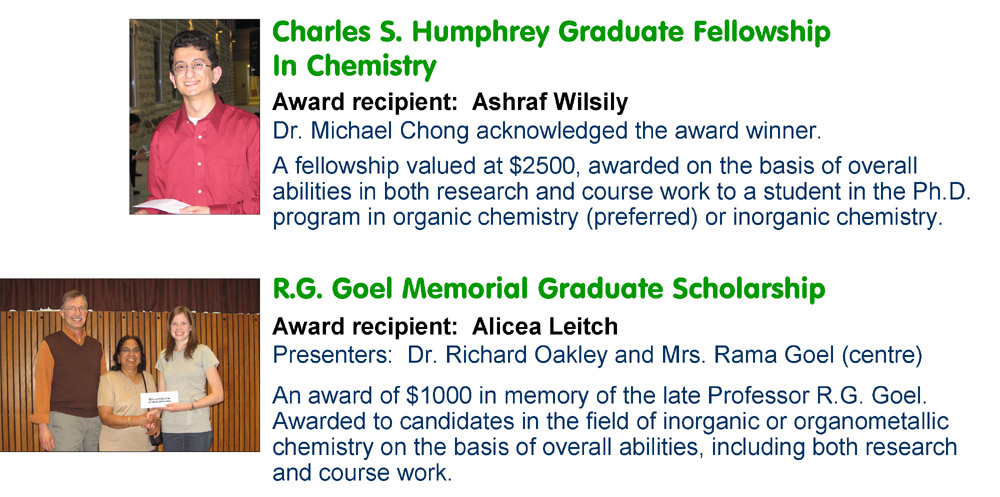Screen dimensions: 1000x497
Task: Click the photo of Ashraf Wilsily
Action: click(x=194, y=116)
